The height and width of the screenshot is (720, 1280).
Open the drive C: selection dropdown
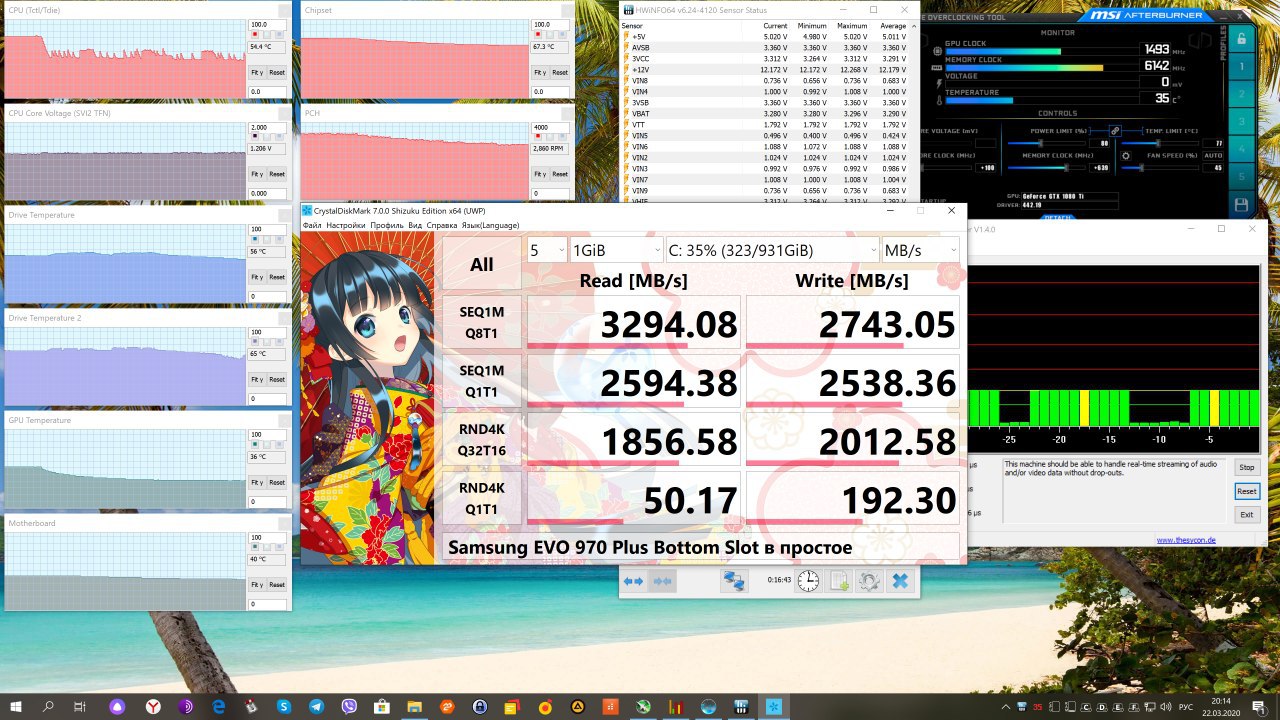772,250
